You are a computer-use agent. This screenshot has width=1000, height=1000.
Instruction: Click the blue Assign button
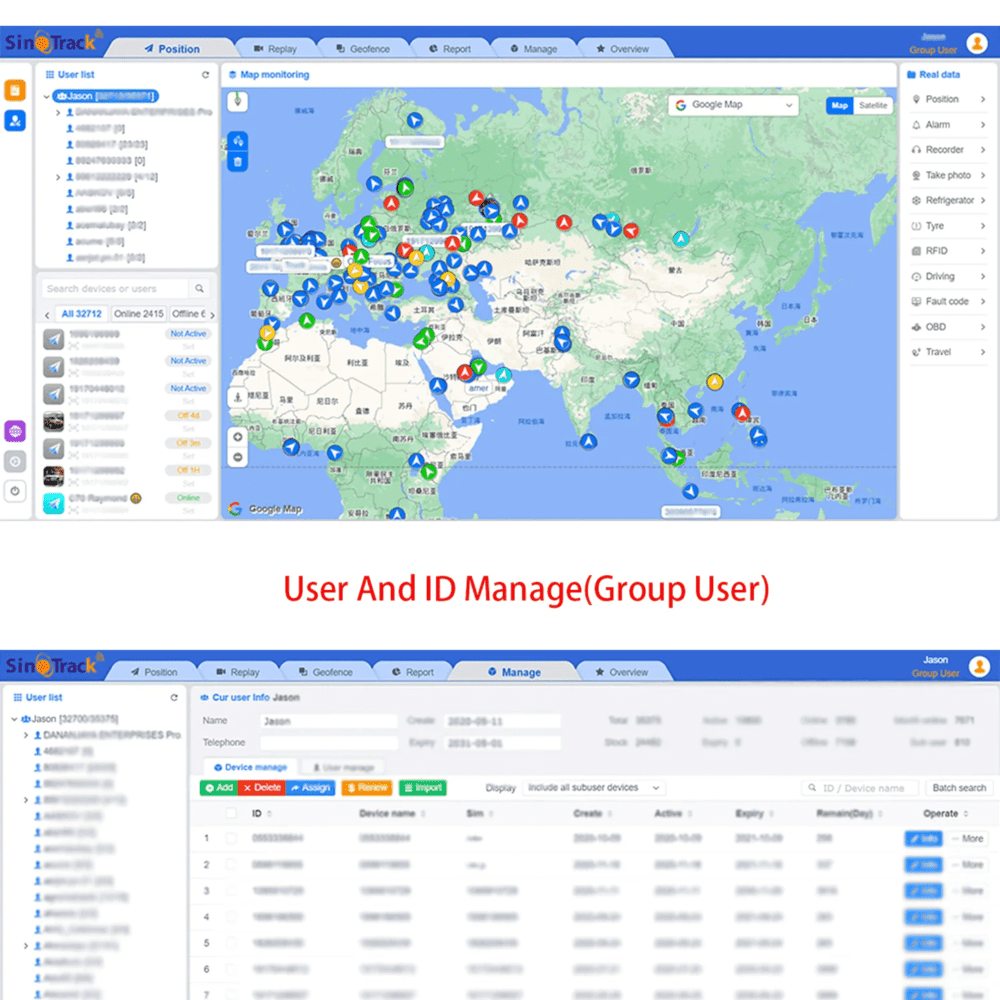click(311, 788)
